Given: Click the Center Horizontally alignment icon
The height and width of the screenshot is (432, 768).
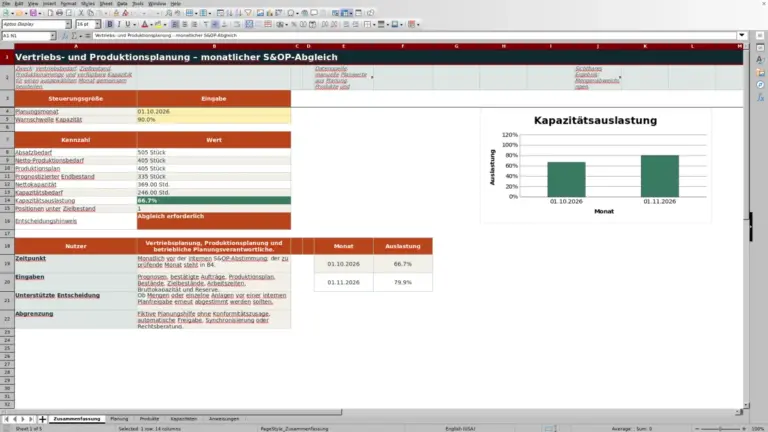Looking at the screenshot, I should (185, 24).
